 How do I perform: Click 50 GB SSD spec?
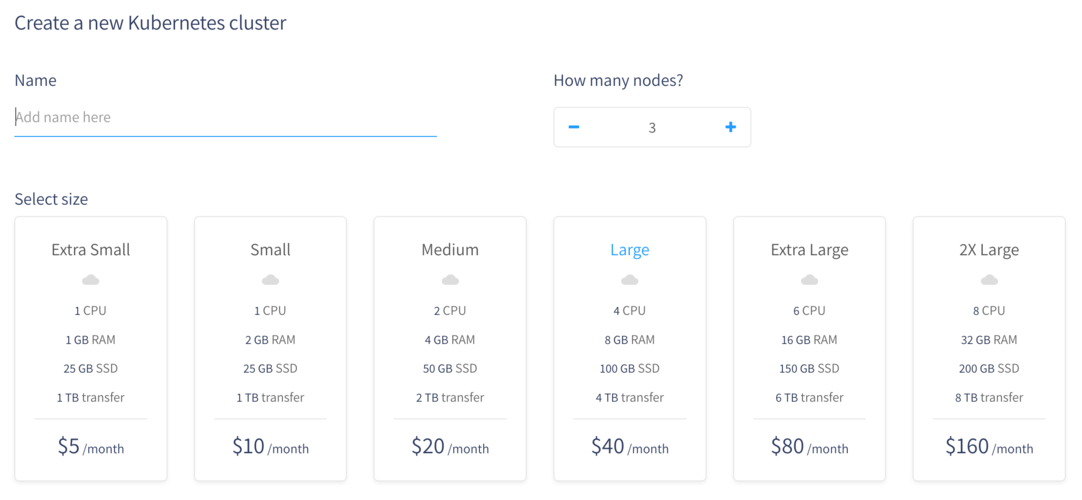[x=450, y=368]
